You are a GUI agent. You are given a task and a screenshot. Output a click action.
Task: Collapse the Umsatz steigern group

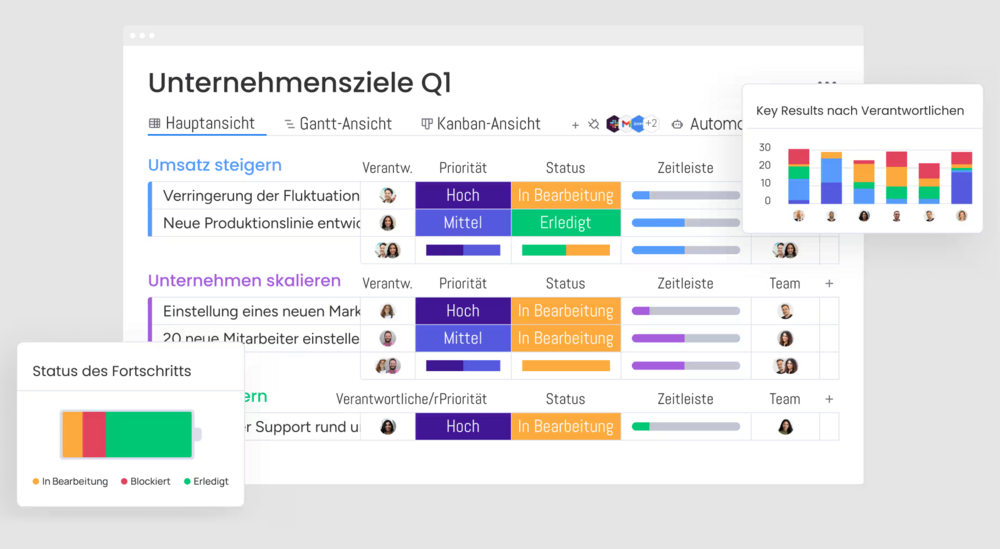click(x=214, y=166)
